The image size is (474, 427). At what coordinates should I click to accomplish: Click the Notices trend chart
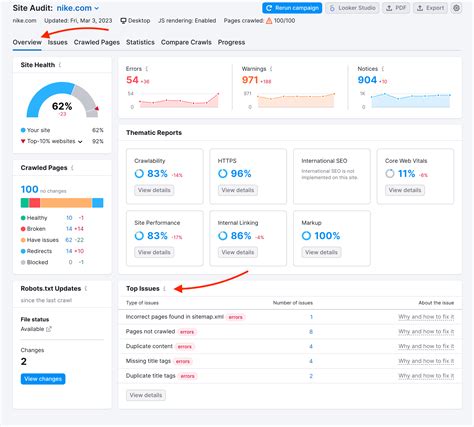coord(411,100)
